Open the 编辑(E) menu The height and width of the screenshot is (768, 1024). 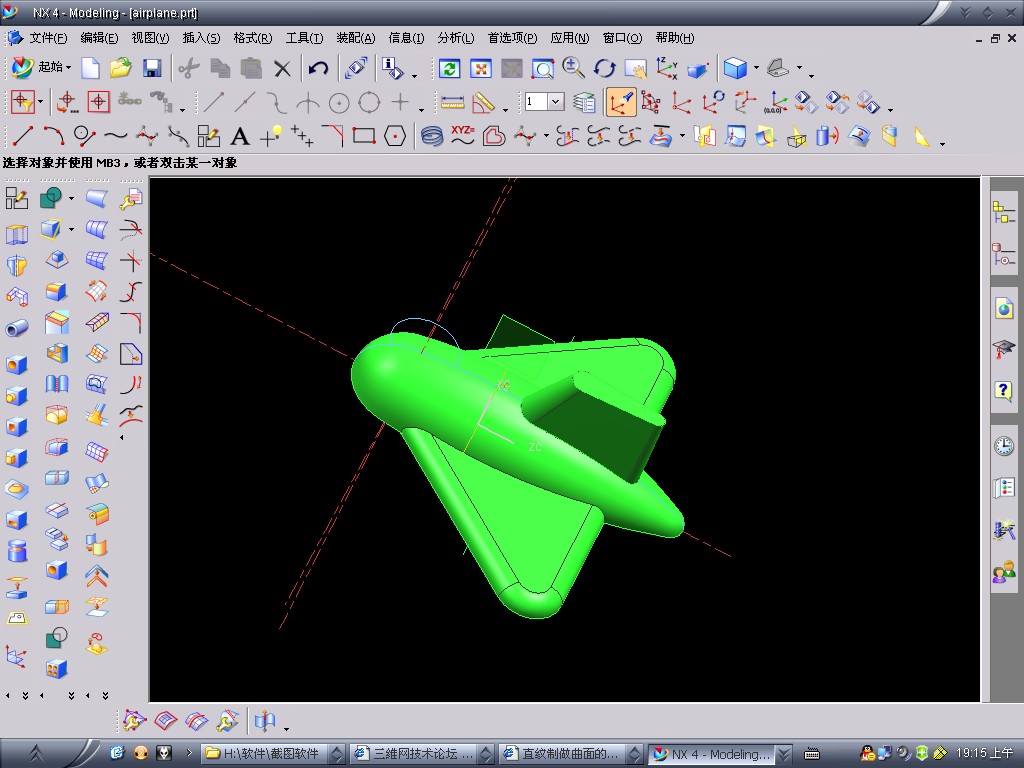(x=99, y=38)
